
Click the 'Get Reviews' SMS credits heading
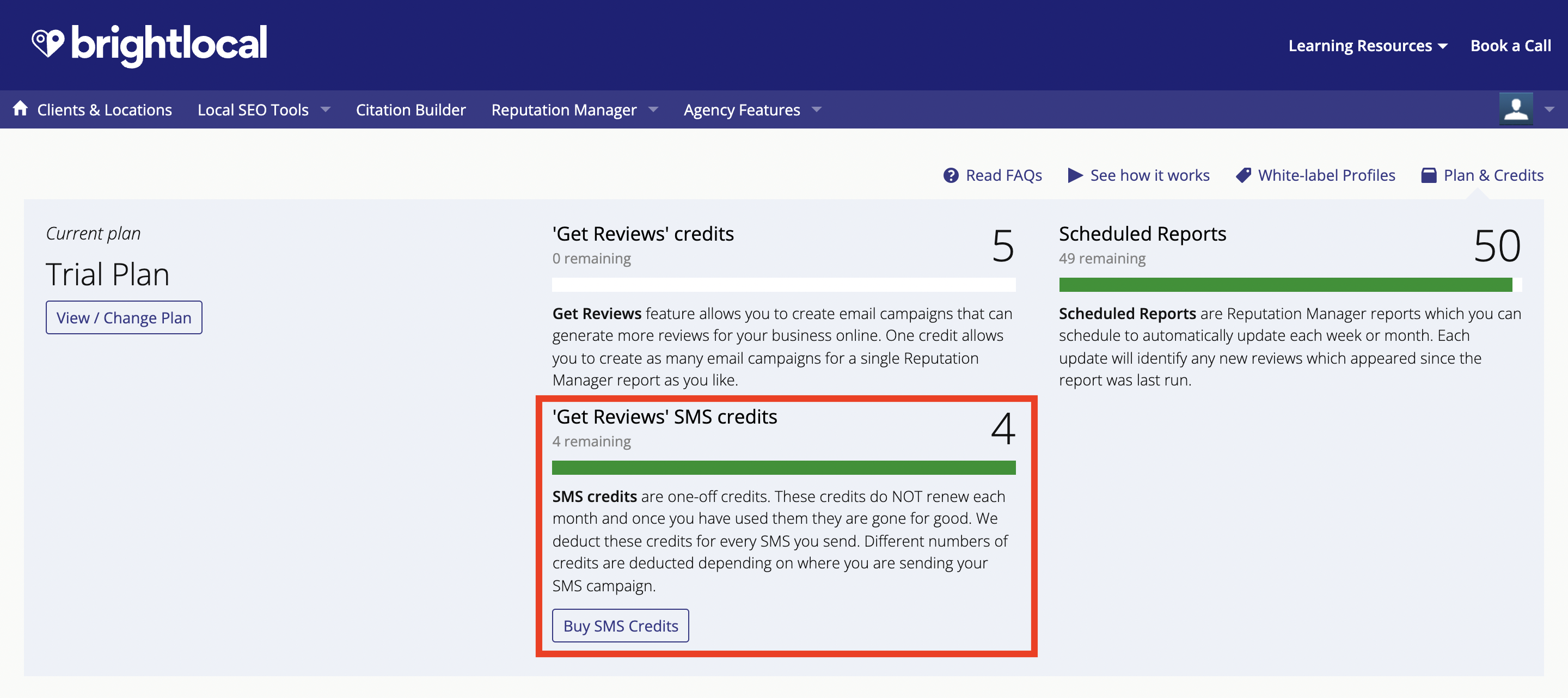click(x=665, y=418)
